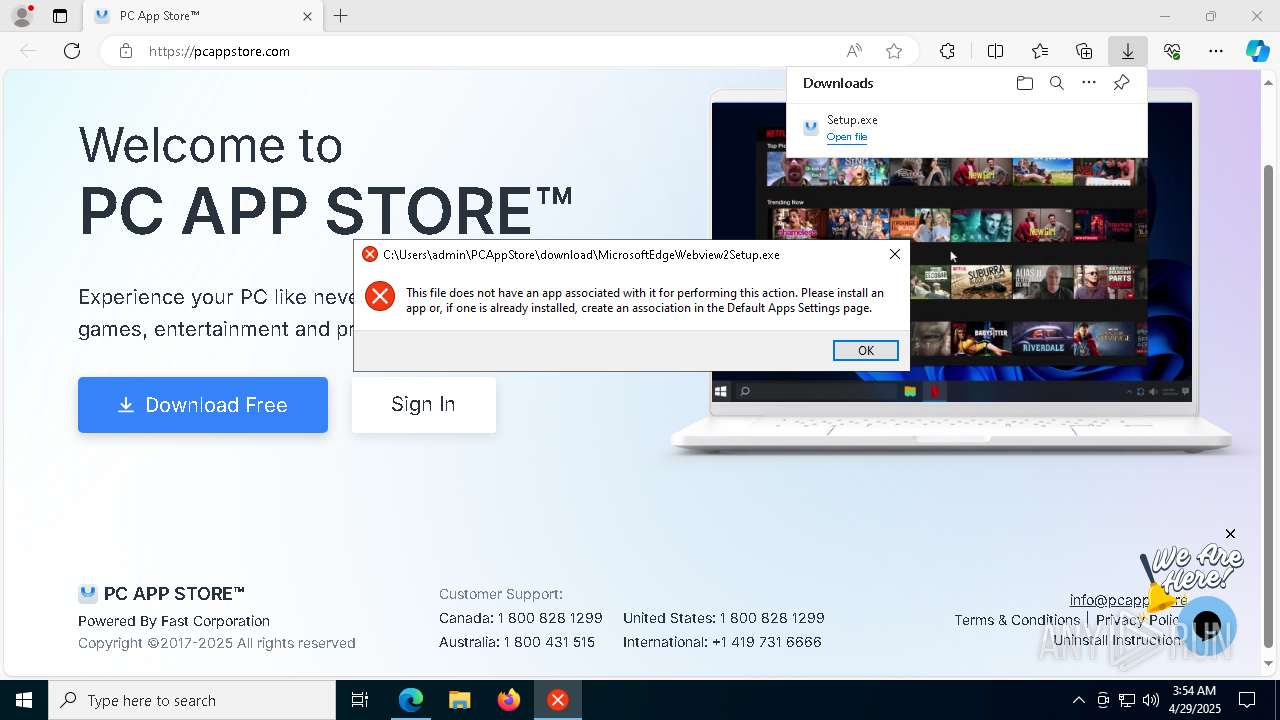
Task: Open Collections icon in toolbar
Action: point(1084,51)
